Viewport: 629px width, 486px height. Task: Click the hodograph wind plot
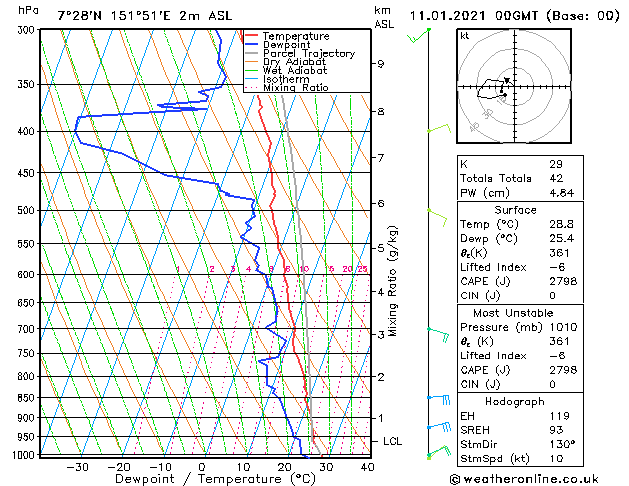click(514, 86)
